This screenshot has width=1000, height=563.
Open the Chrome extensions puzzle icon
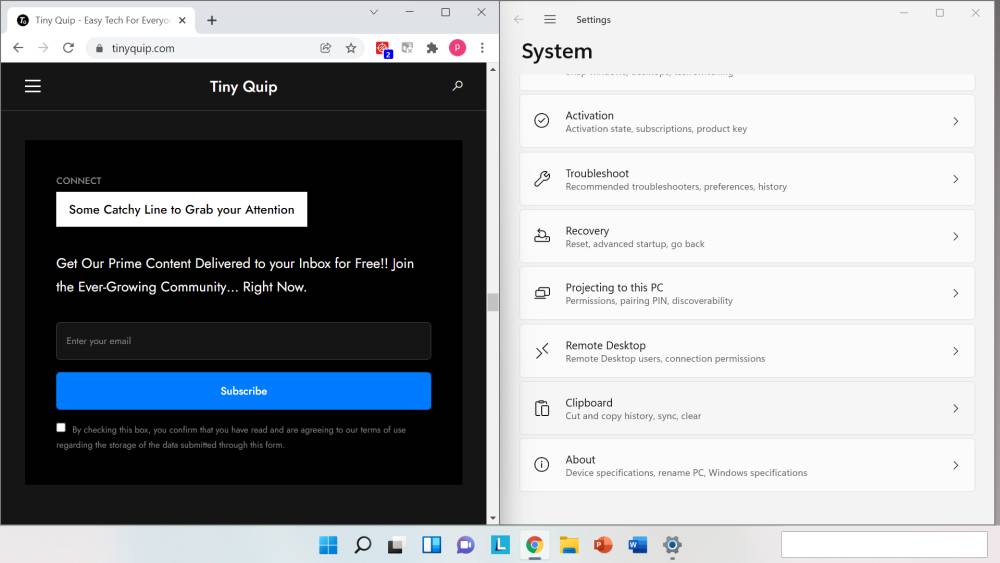coord(432,48)
